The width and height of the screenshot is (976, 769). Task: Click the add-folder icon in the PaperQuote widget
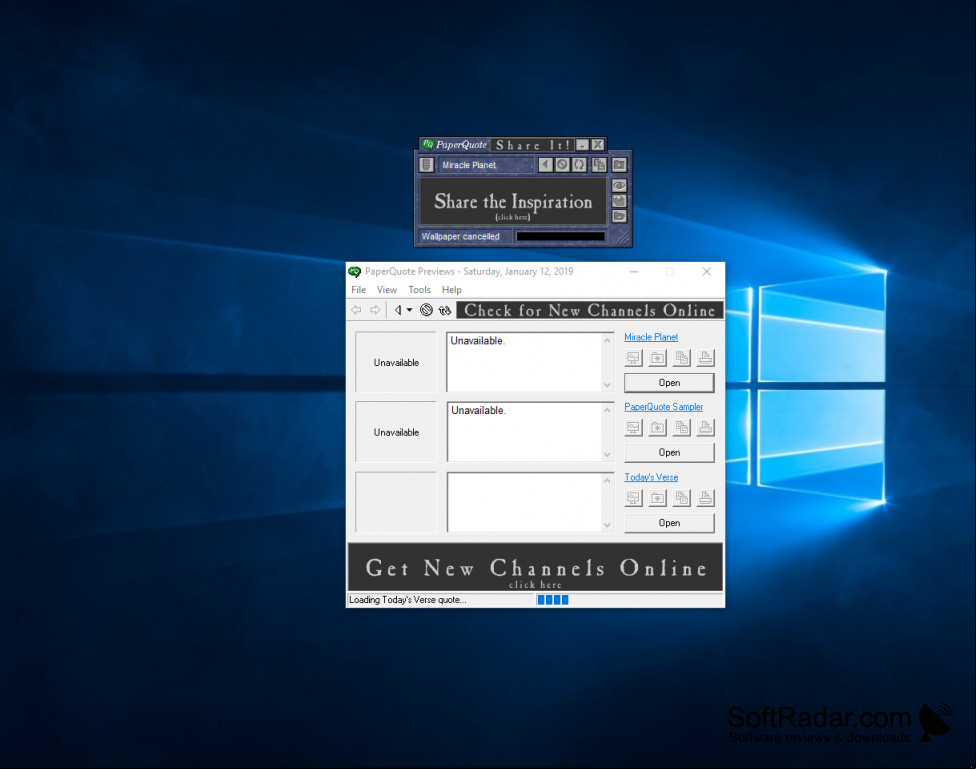coord(619,164)
